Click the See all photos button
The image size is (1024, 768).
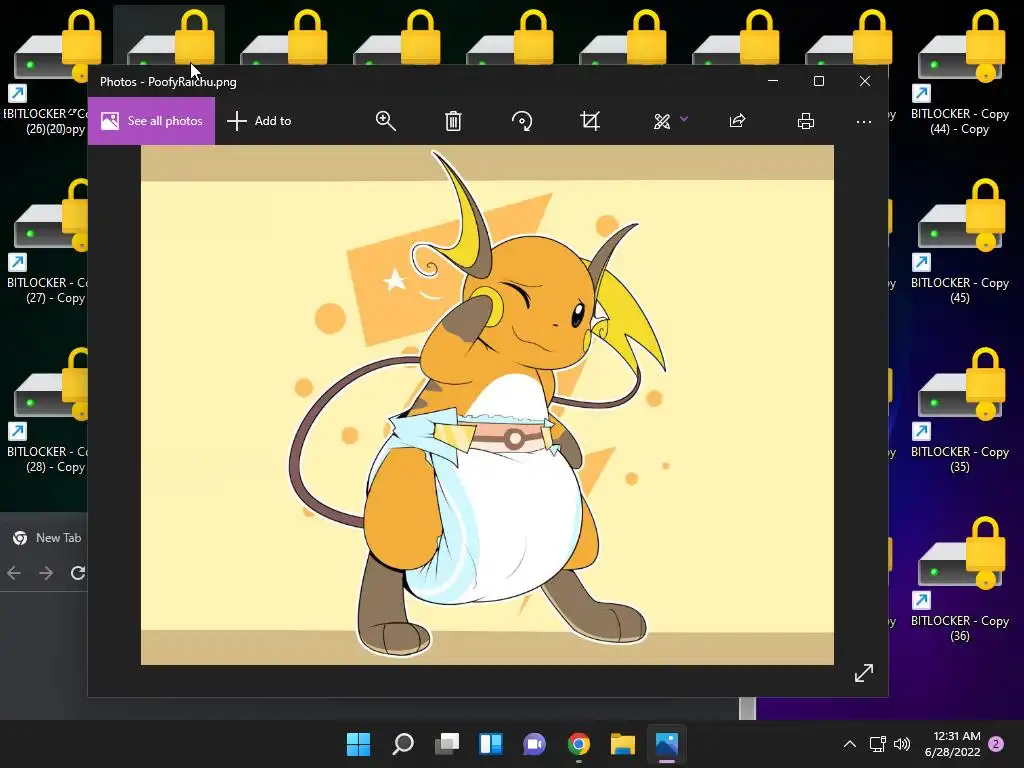click(152, 121)
